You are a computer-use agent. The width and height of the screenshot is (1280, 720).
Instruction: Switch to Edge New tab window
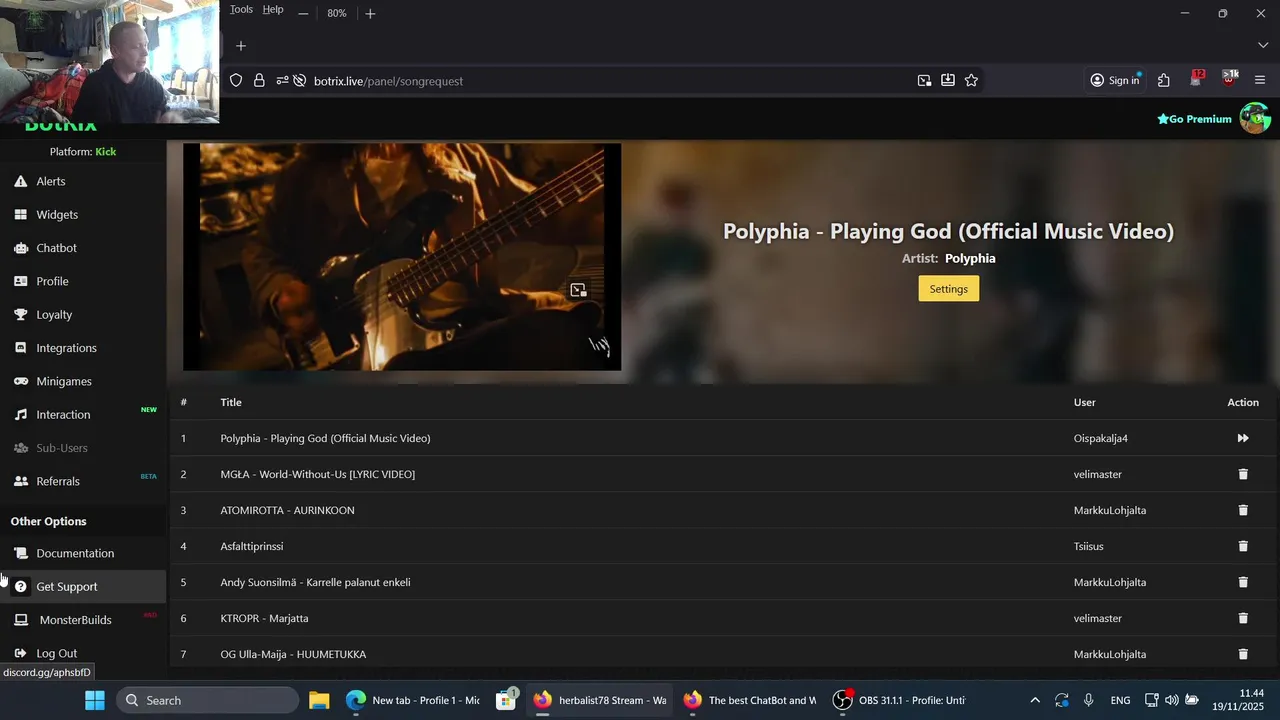click(413, 700)
